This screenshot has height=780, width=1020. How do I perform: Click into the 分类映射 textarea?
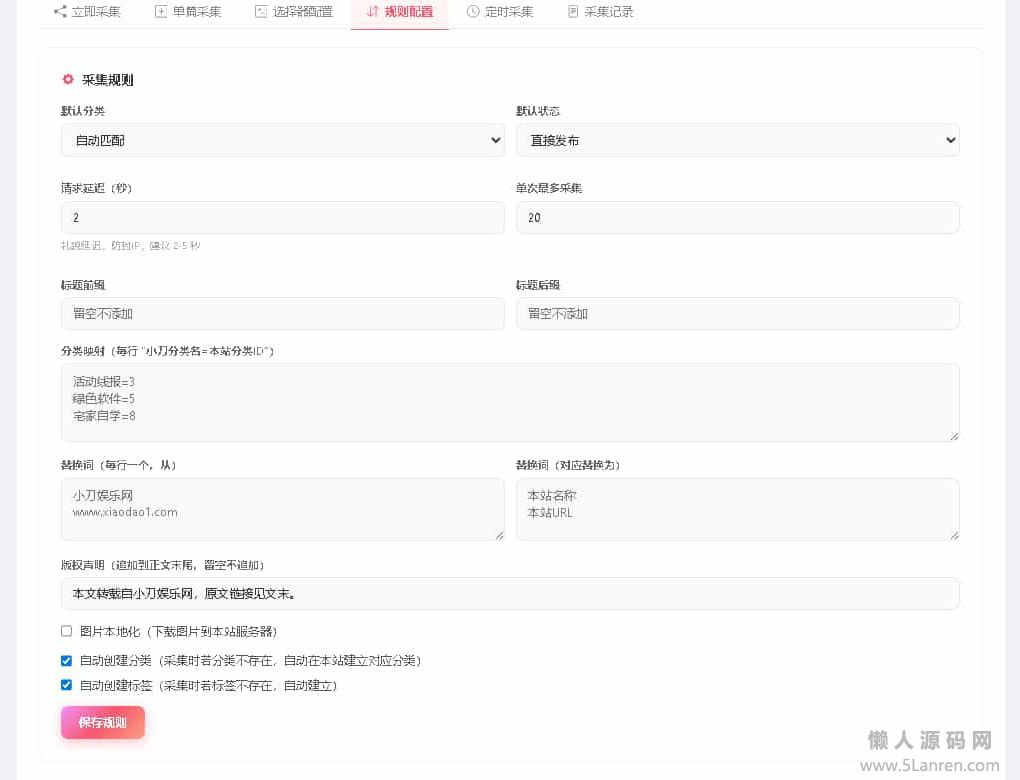tap(510, 403)
